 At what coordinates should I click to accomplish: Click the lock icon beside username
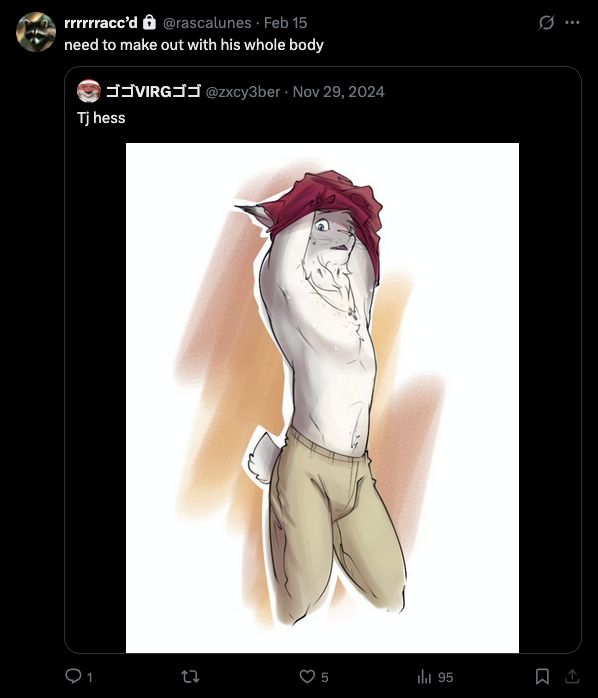pyautogui.click(x=149, y=22)
